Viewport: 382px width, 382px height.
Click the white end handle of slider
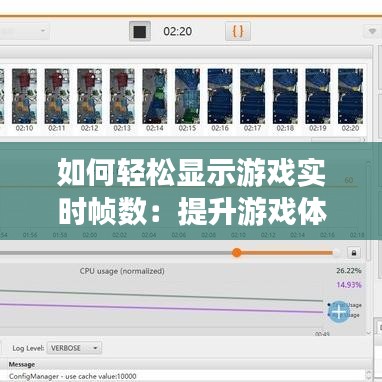[336, 253]
